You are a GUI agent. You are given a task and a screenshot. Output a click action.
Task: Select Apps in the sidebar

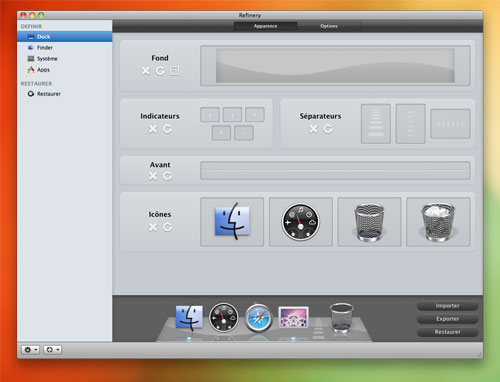65,70
